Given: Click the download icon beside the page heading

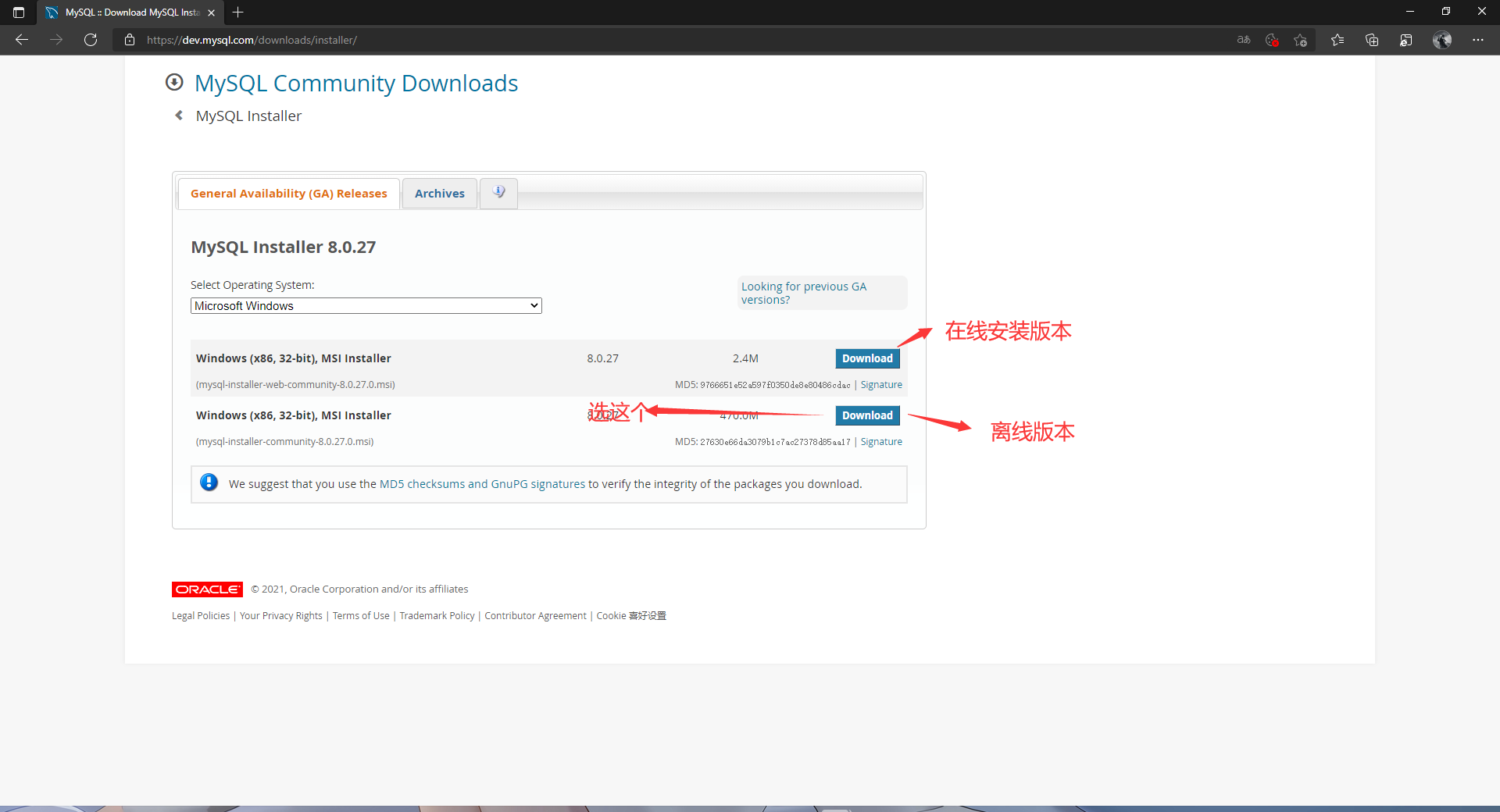Looking at the screenshot, I should point(174,82).
